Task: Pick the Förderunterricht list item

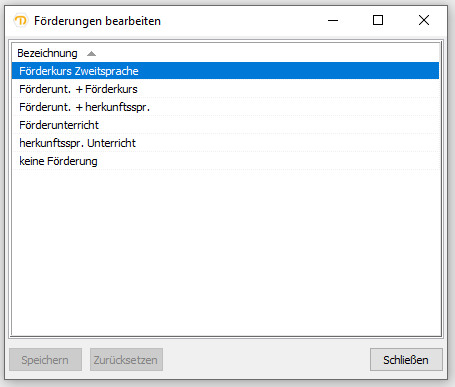Action: click(x=225, y=125)
